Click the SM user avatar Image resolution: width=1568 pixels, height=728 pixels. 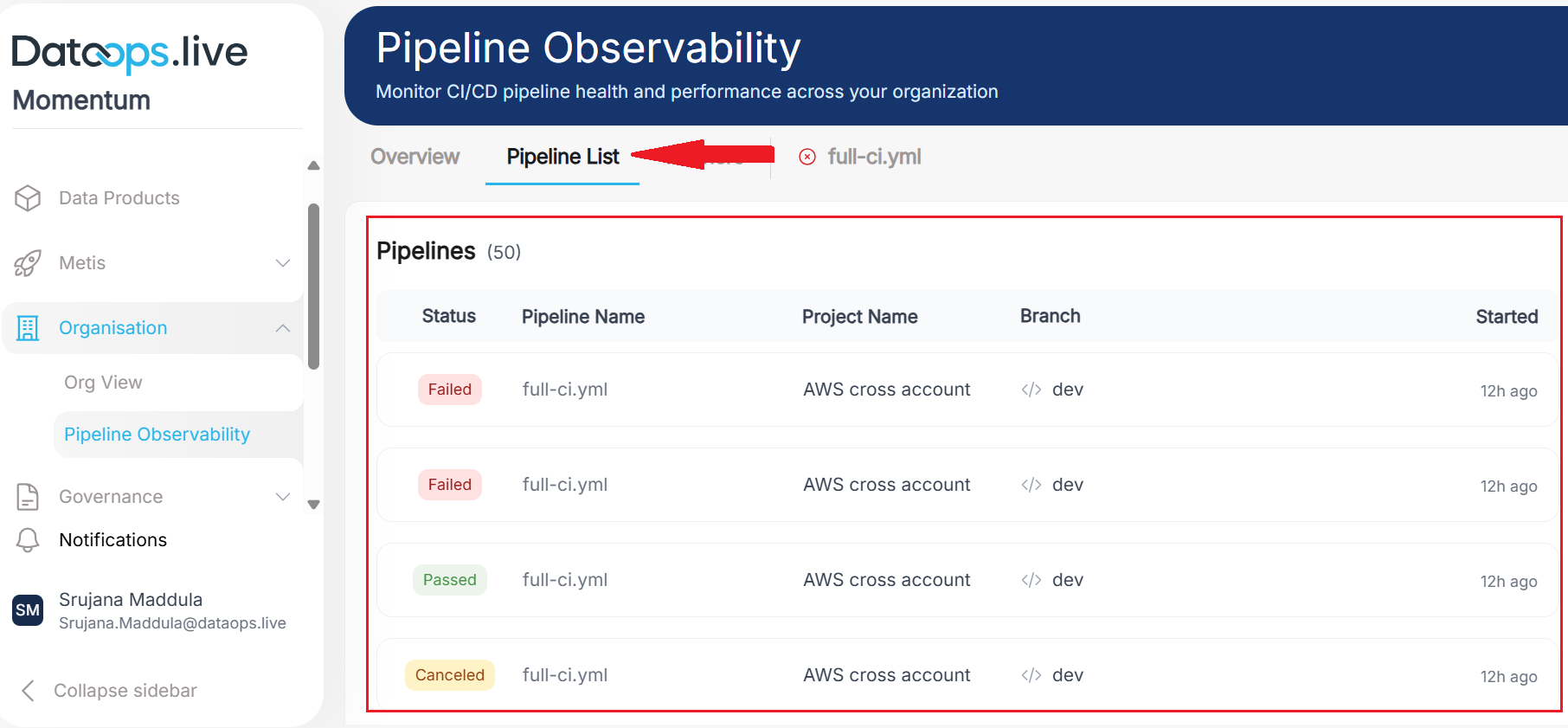pos(28,610)
